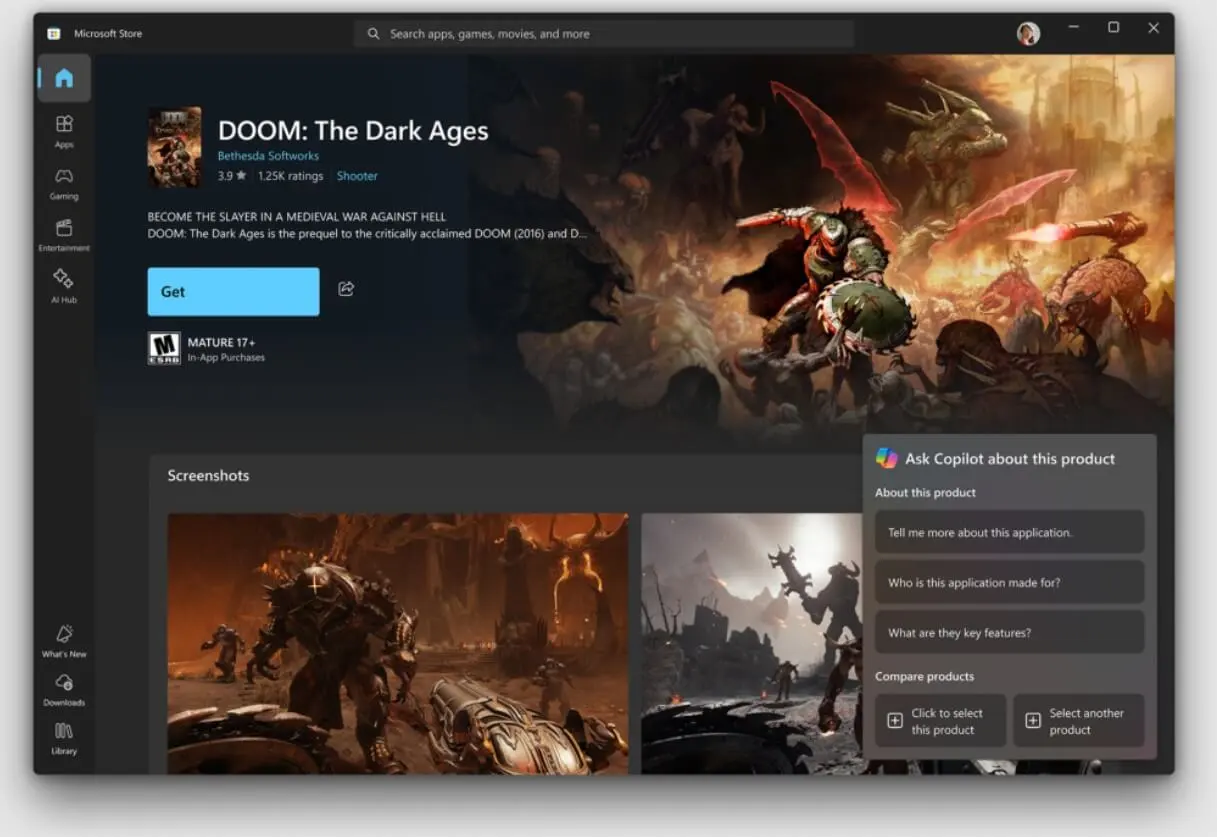Open the Apps section
The height and width of the screenshot is (837, 1217).
64,130
